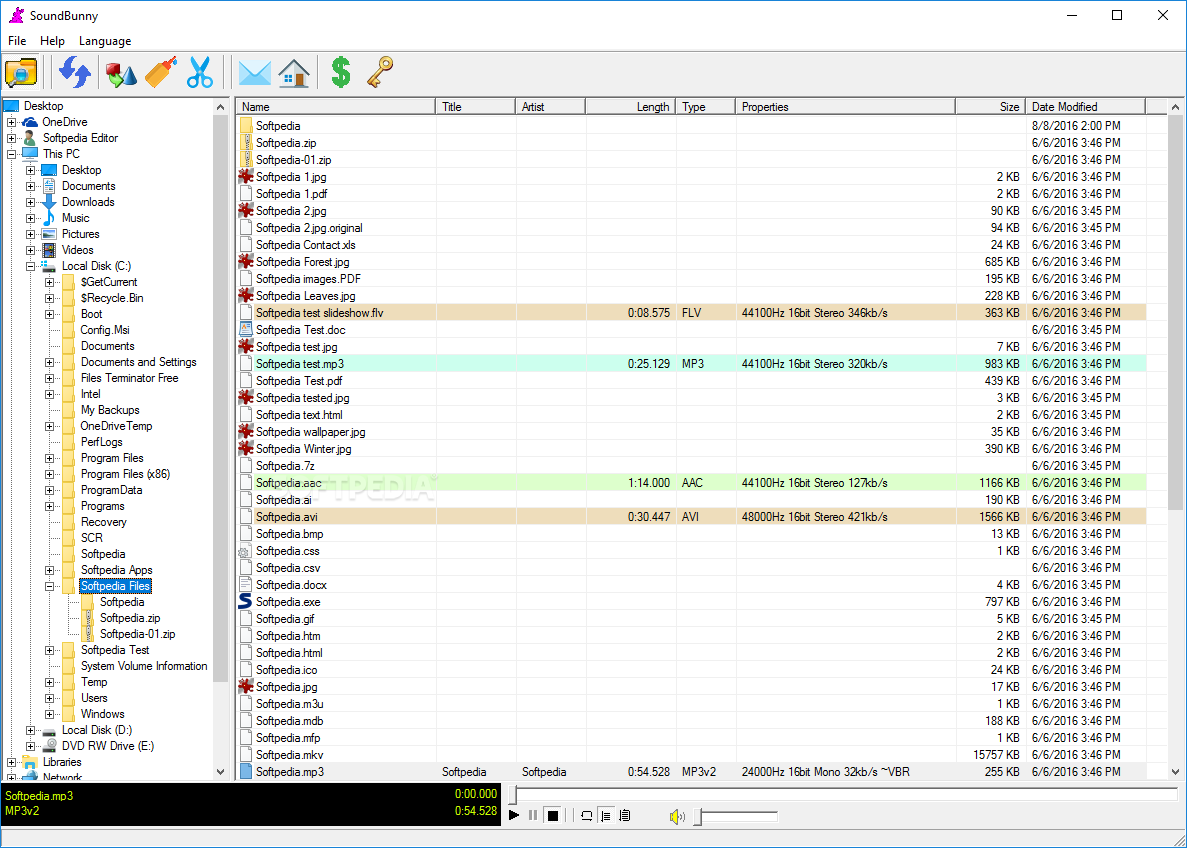Click the envelope mail icon
The width and height of the screenshot is (1187, 848).
254,73
